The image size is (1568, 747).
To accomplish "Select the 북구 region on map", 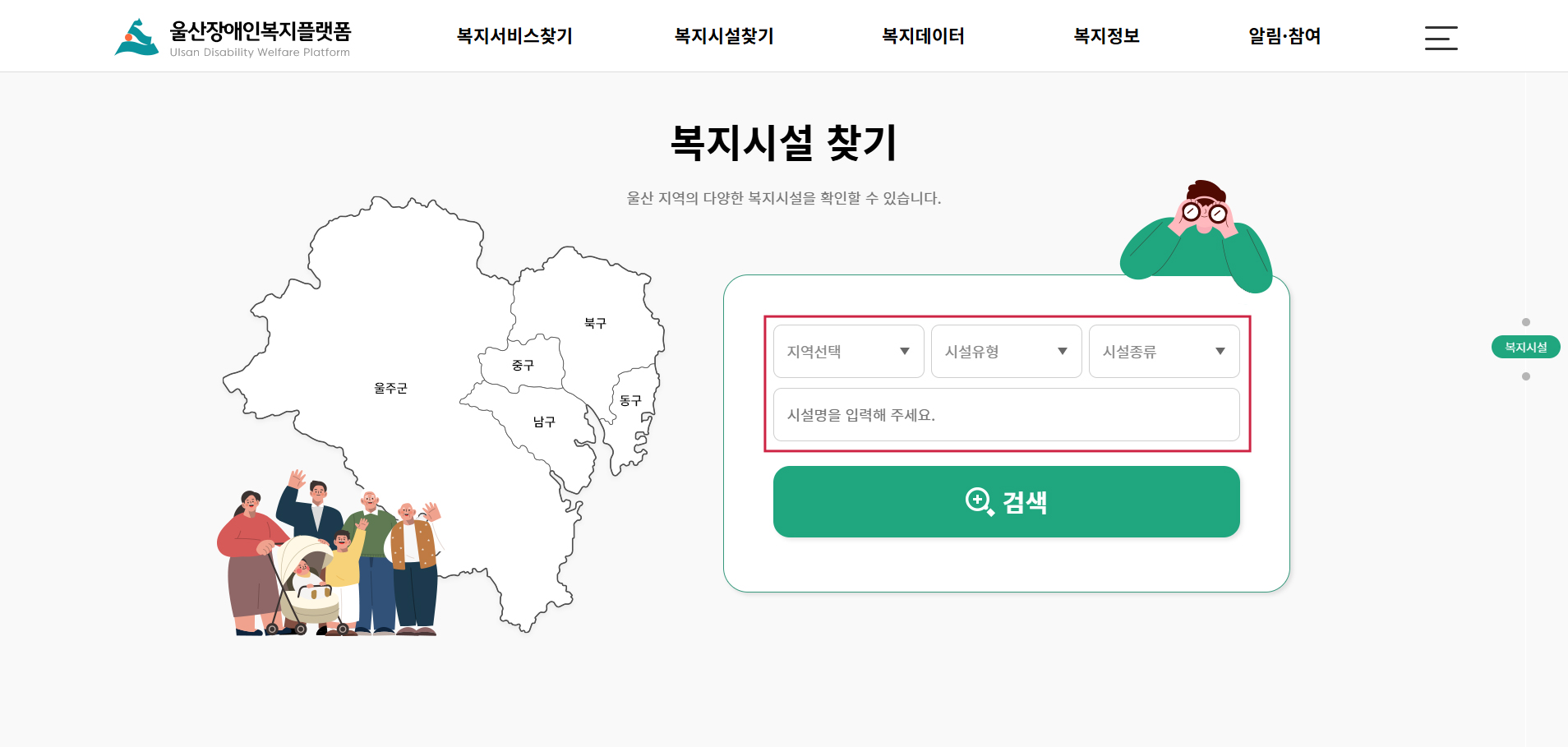I will [595, 323].
